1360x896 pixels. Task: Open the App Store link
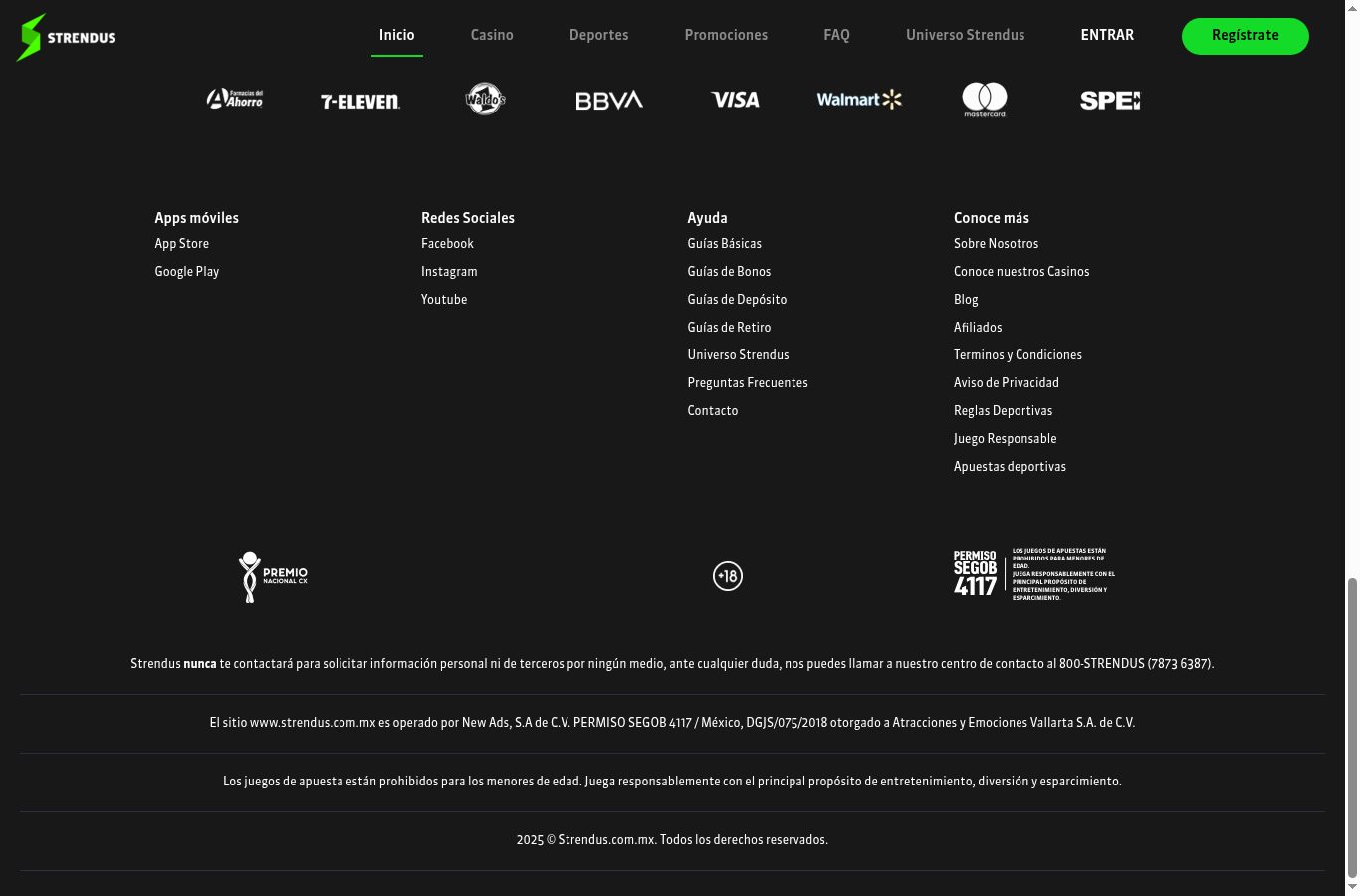coord(182,244)
